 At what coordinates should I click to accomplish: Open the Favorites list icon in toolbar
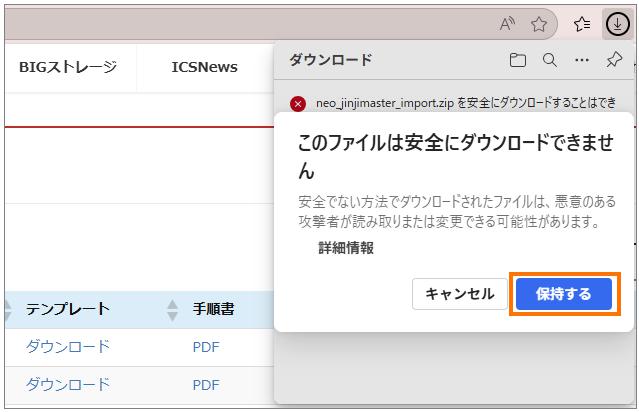582,24
